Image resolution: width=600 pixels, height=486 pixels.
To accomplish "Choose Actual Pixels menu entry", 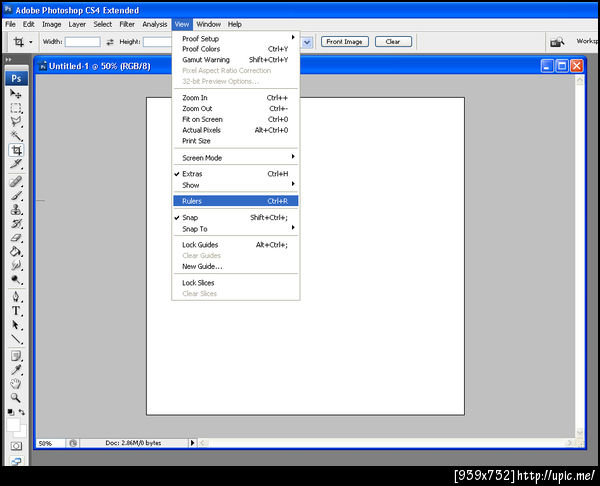I will pyautogui.click(x=235, y=130).
